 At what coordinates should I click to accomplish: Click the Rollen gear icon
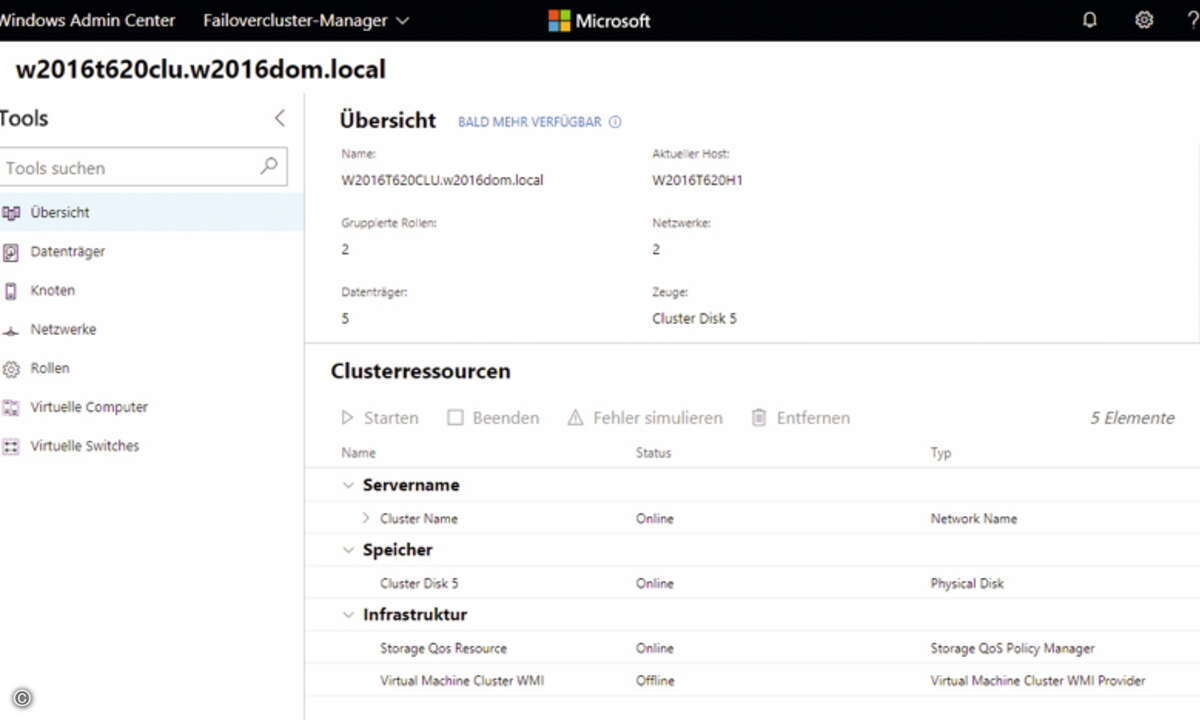pyautogui.click(x=11, y=369)
